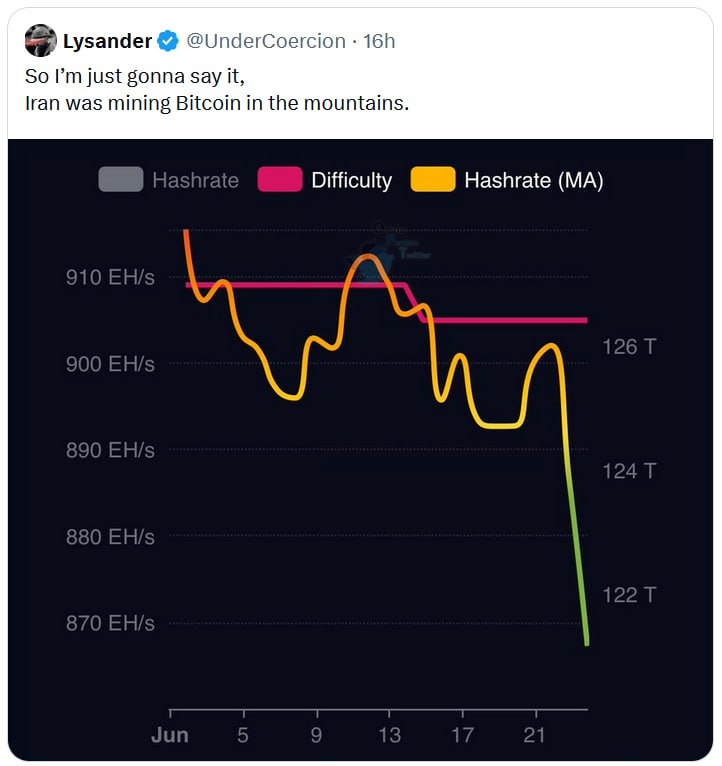Click the 122 T difficulty axis label
Screen dimensions: 722x766
point(629,595)
